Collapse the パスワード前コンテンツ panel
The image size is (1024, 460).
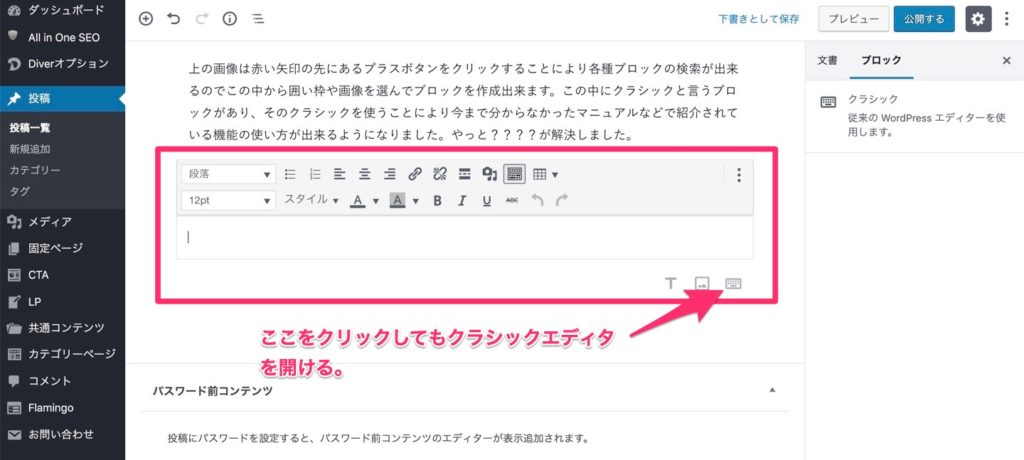[773, 390]
